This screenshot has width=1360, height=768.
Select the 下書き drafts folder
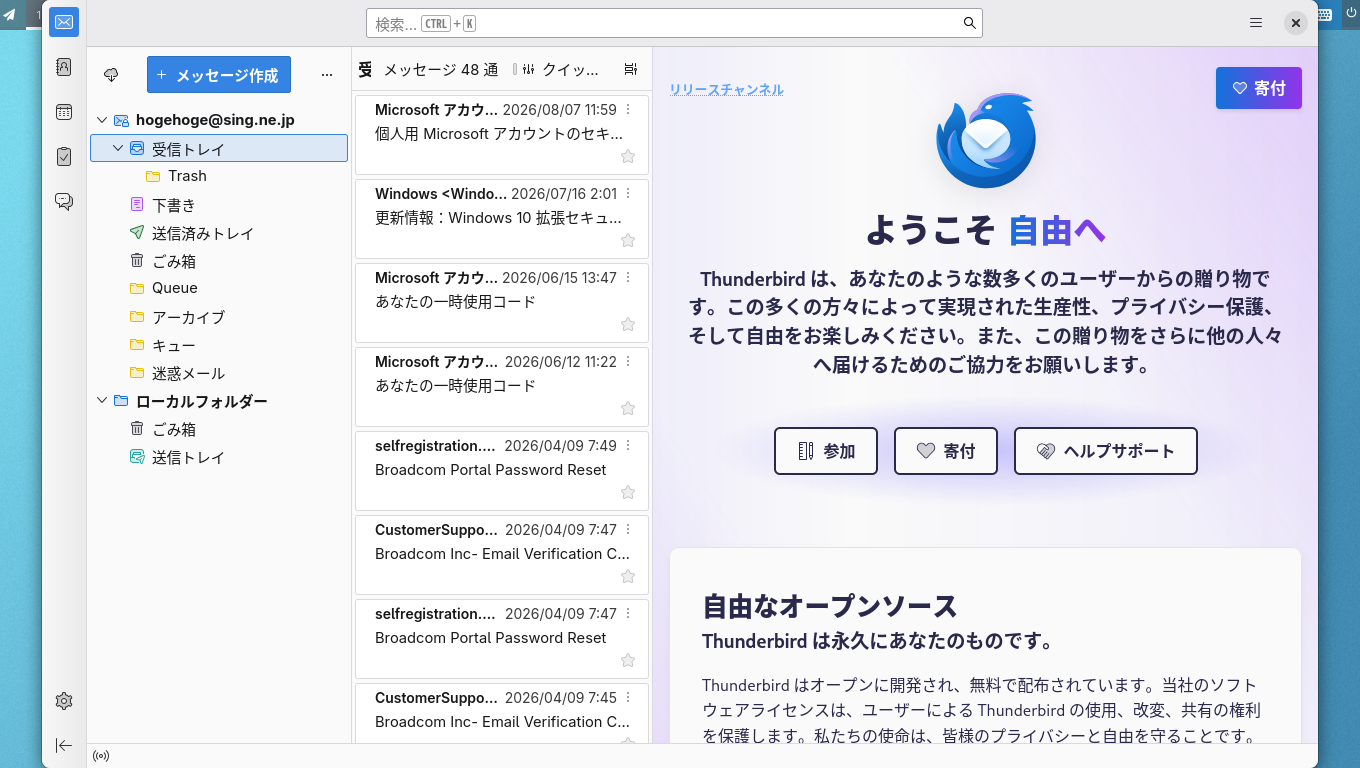219,205
